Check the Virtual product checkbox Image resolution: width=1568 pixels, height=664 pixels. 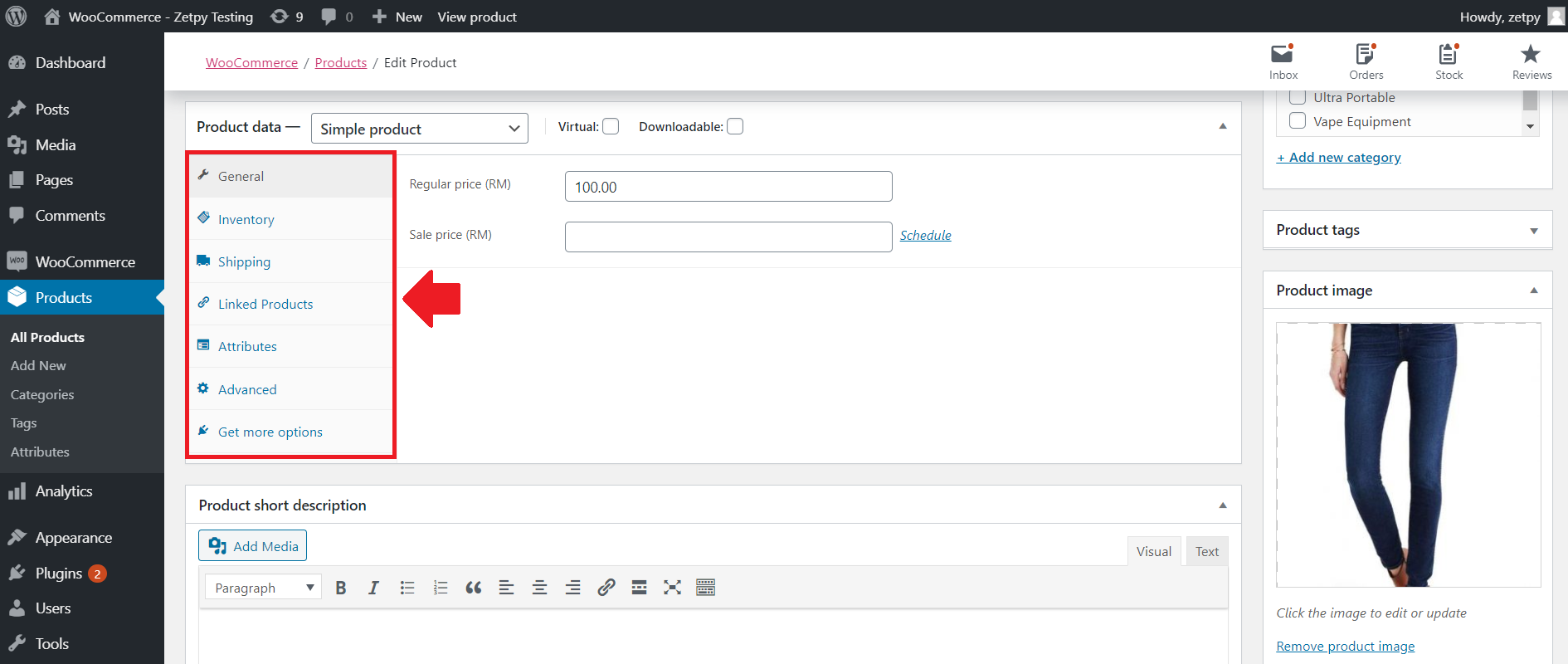(611, 126)
